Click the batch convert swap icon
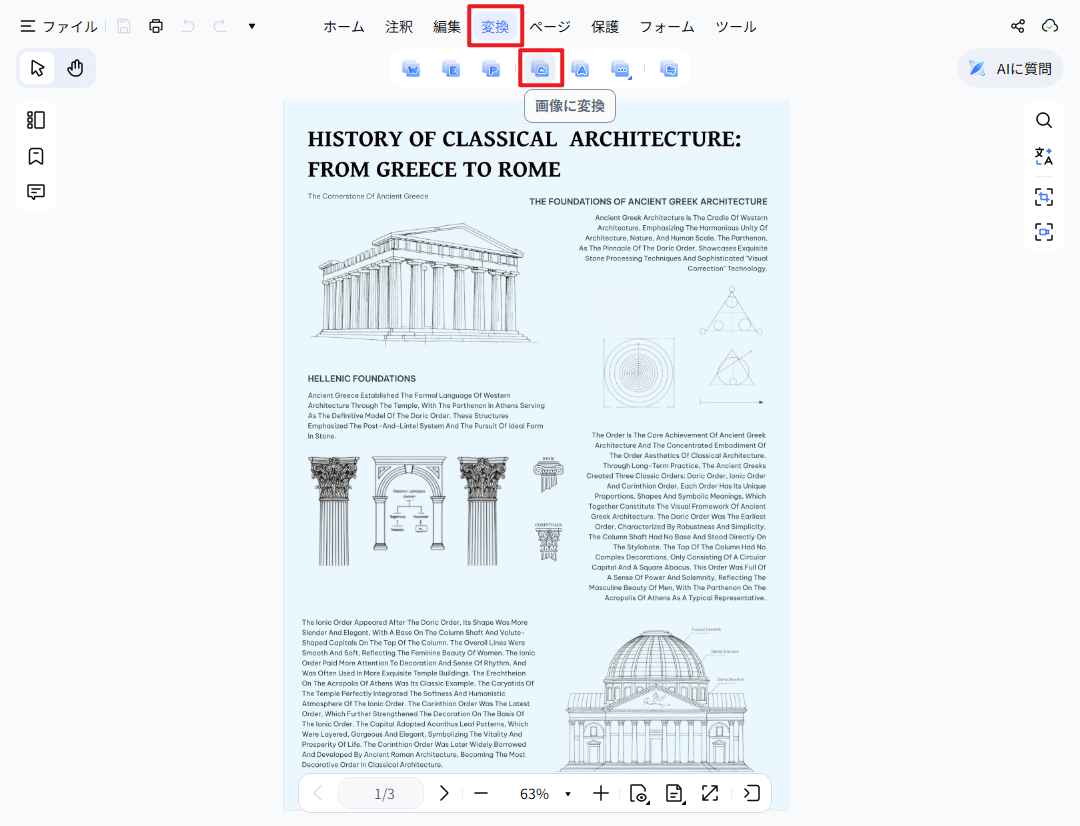Image resolution: width=1080 pixels, height=826 pixels. tap(669, 69)
